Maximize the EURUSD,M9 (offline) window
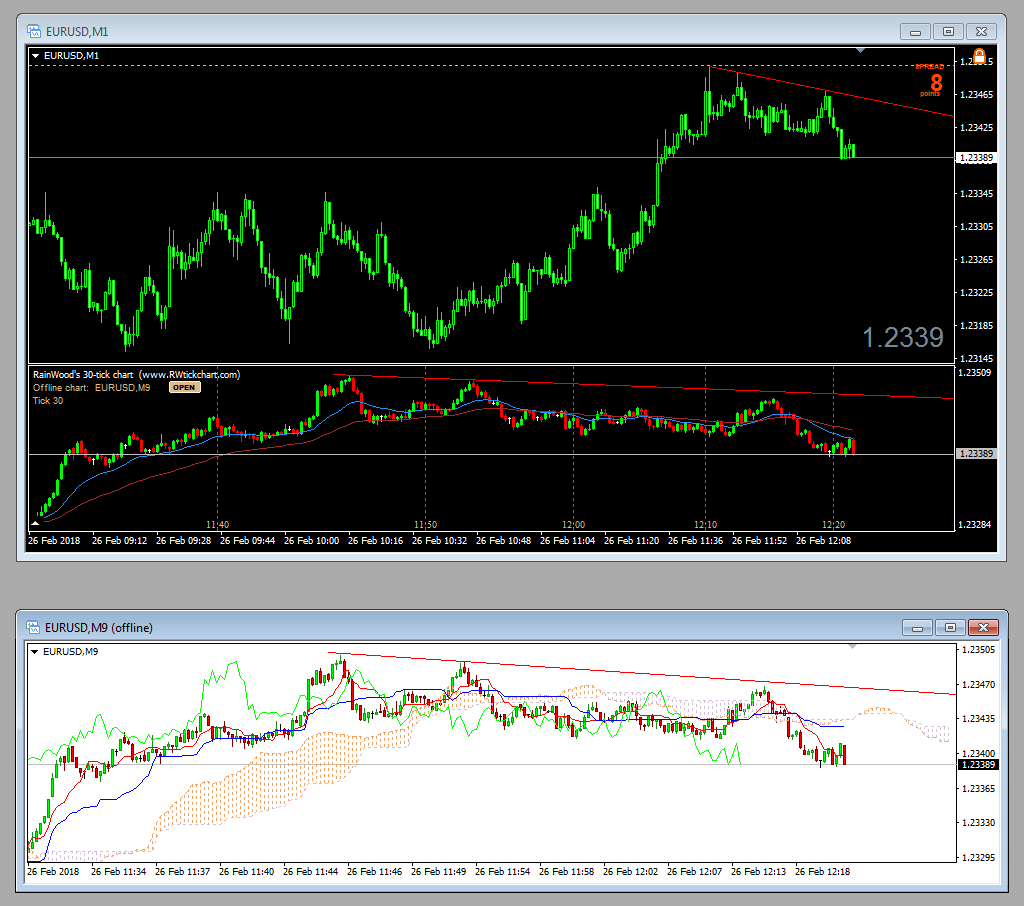The width and height of the screenshot is (1024, 906). (950, 628)
